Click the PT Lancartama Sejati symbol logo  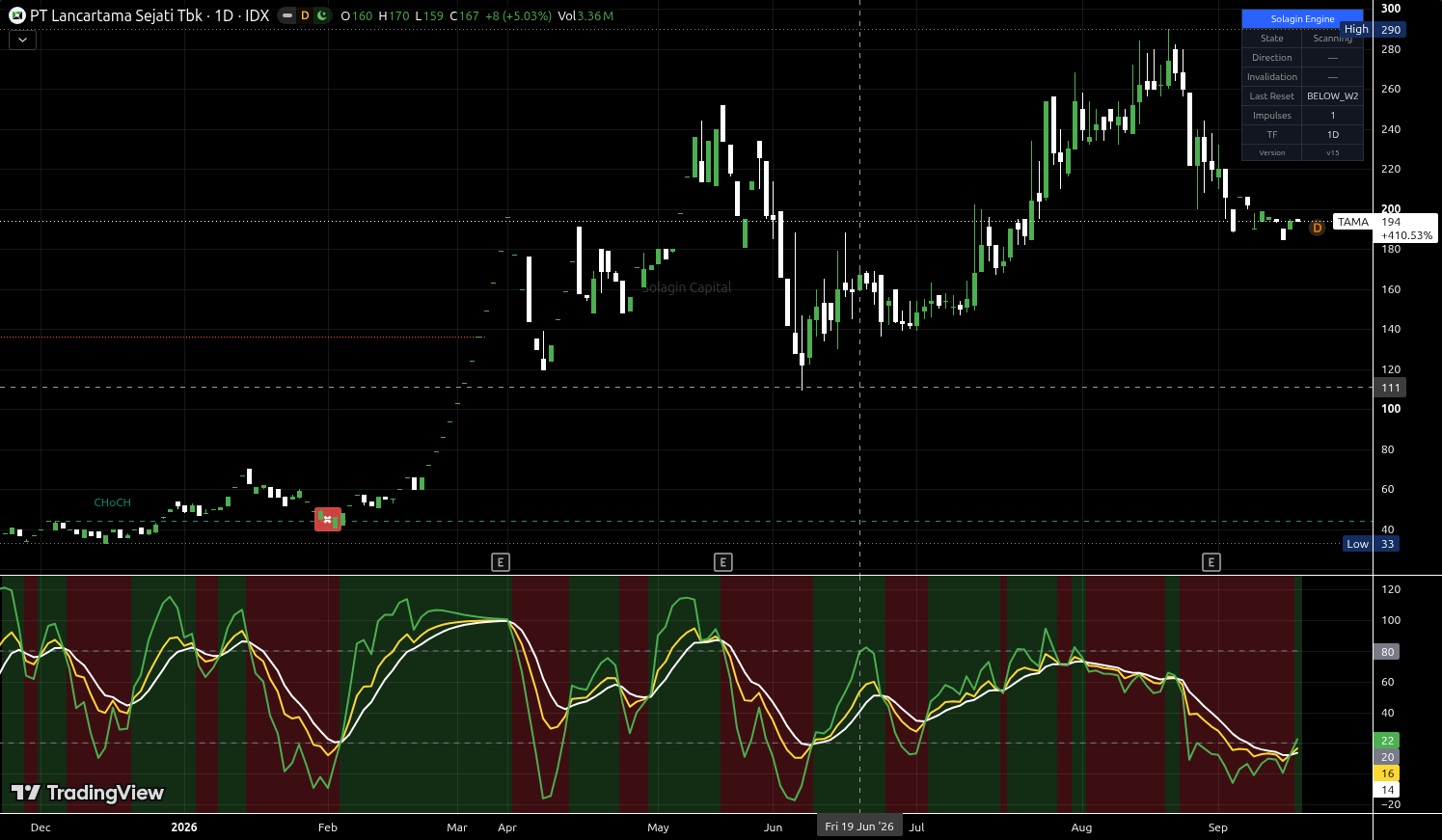(x=17, y=15)
